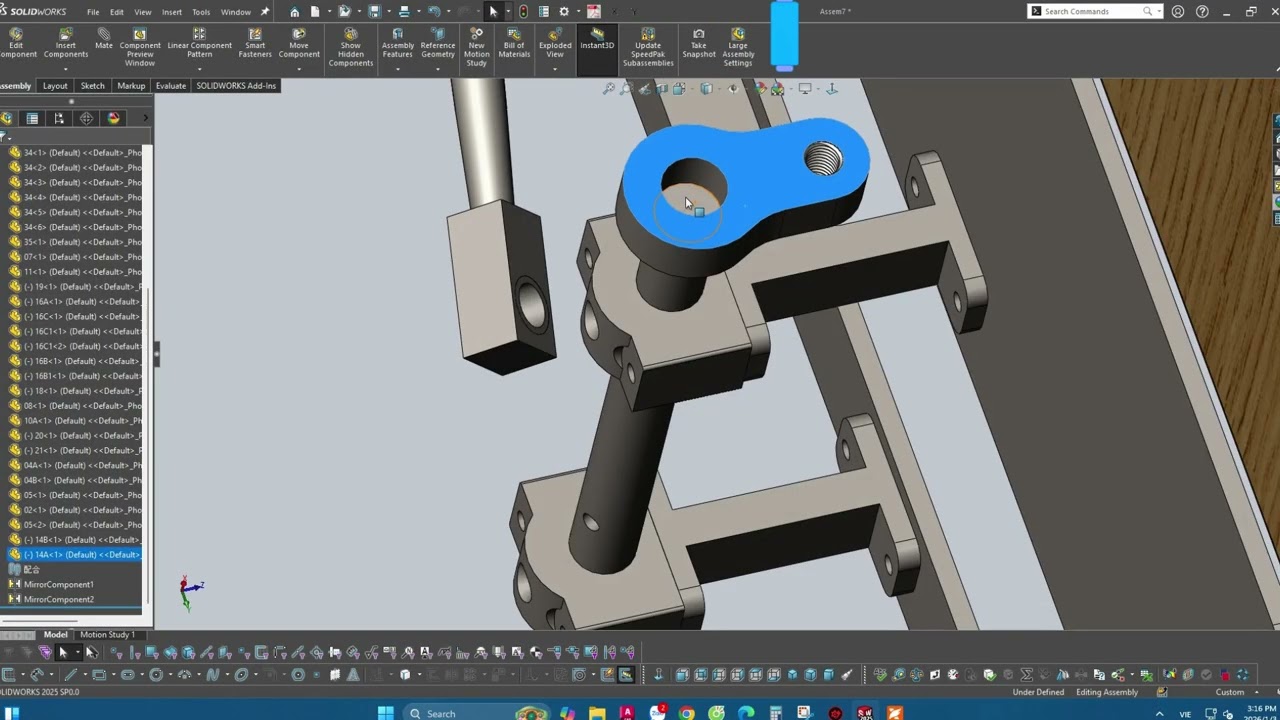Select component 34<1> in the tree
The image size is (1280, 720).
pos(75,153)
